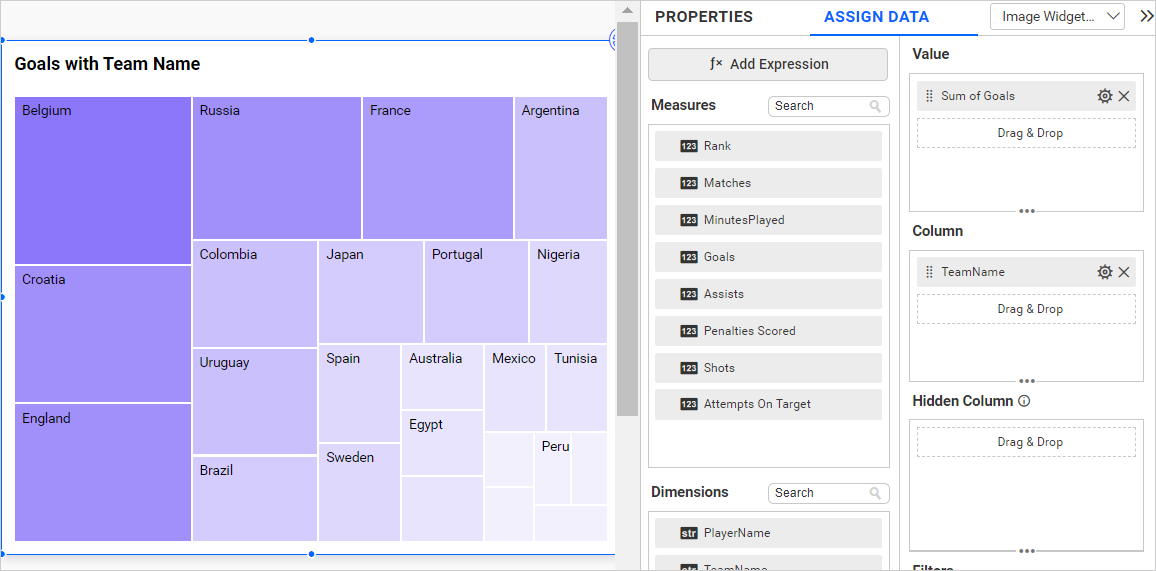Click the drag handle on Sum of Goals
This screenshot has height=571, width=1156.
tap(929, 96)
